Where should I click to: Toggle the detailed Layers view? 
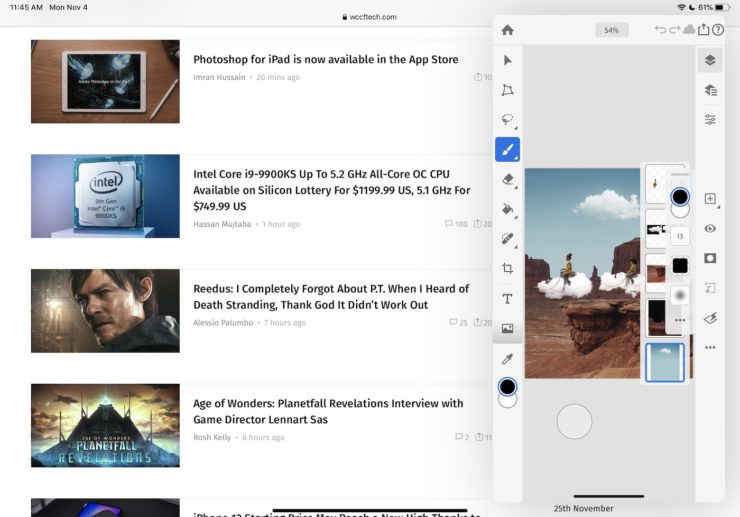[710, 90]
